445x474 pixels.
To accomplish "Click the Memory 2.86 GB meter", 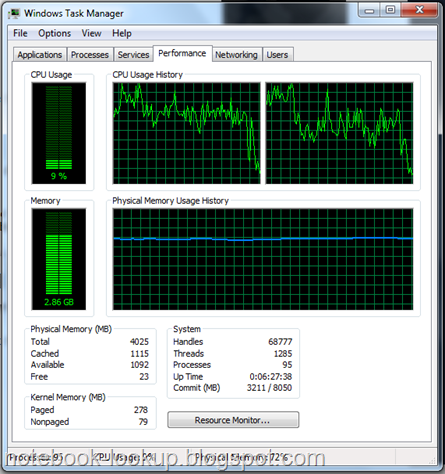I will (59, 259).
